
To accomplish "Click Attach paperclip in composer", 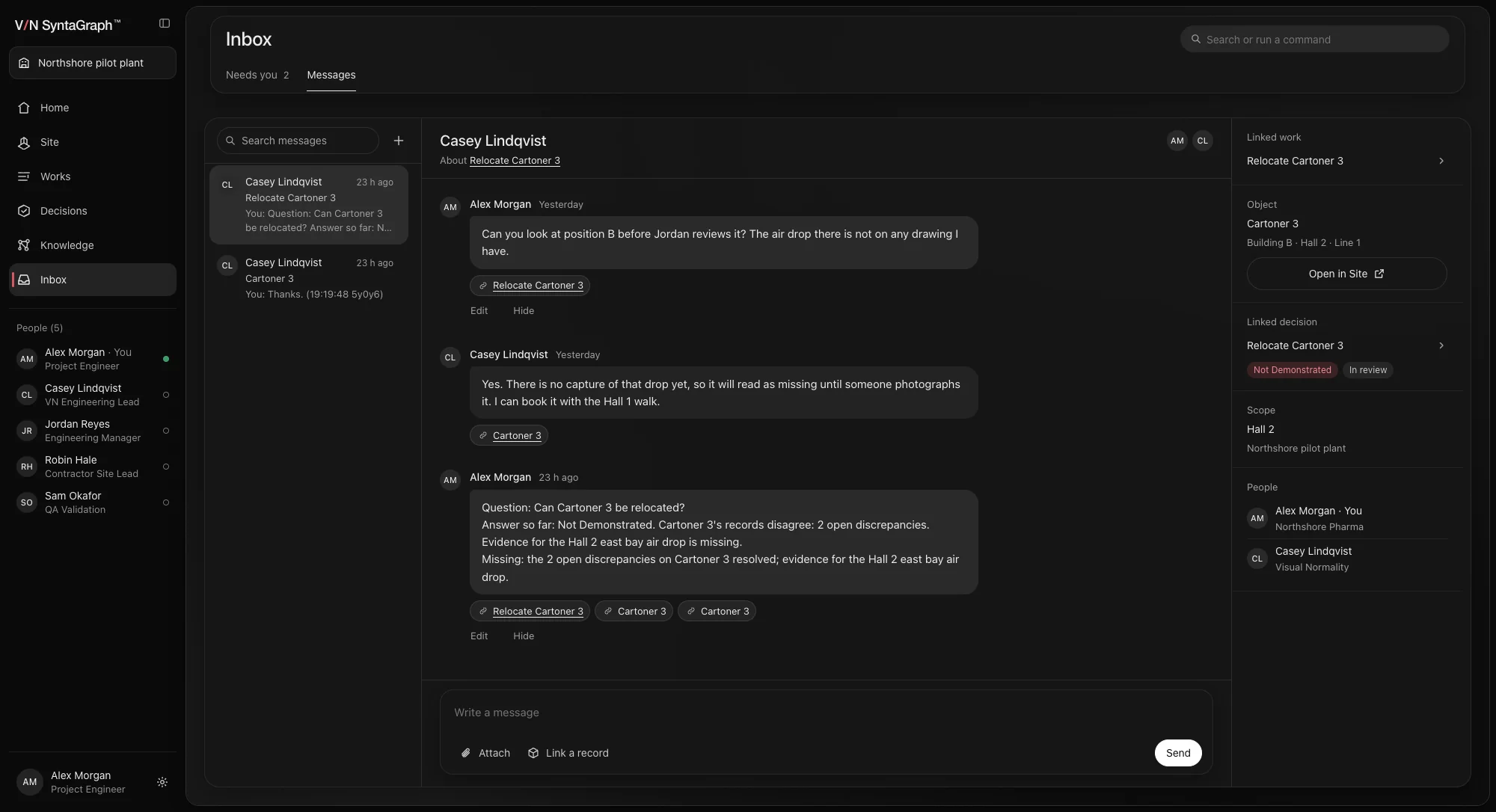I will (x=485, y=753).
